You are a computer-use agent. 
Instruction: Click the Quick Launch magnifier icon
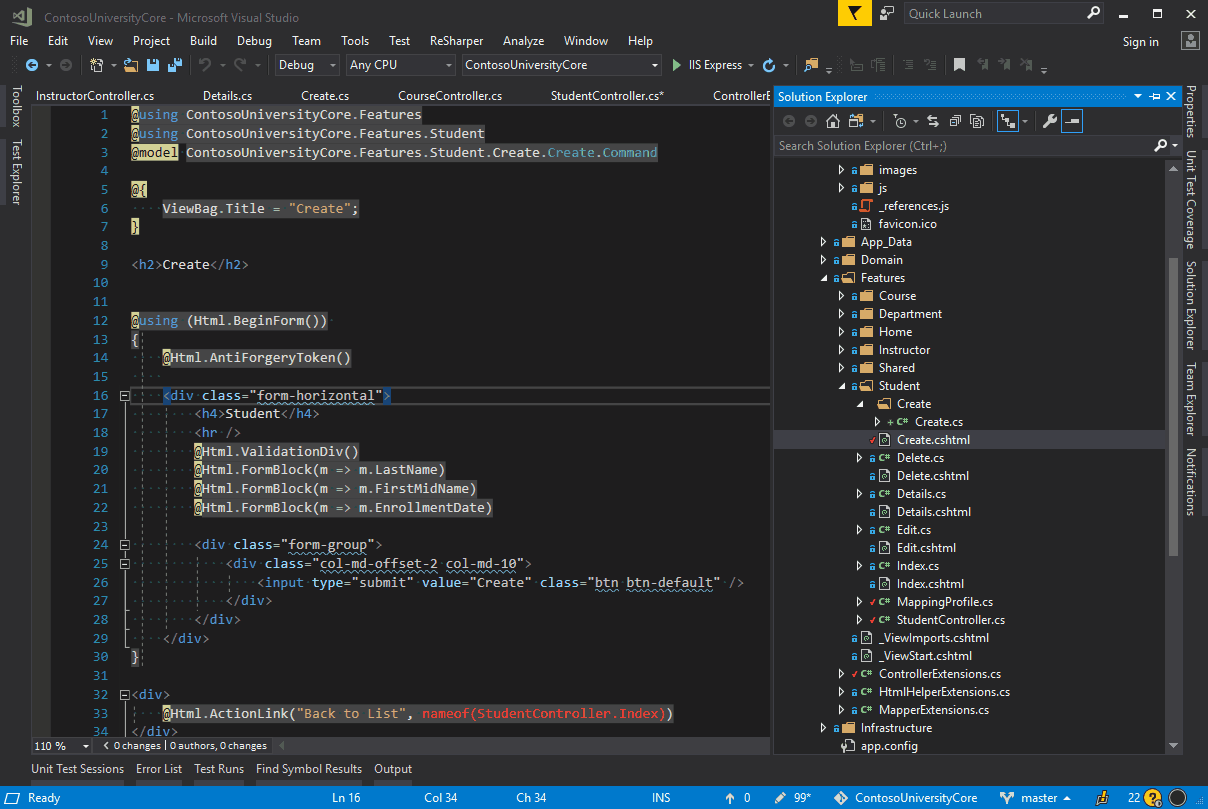(x=1094, y=14)
